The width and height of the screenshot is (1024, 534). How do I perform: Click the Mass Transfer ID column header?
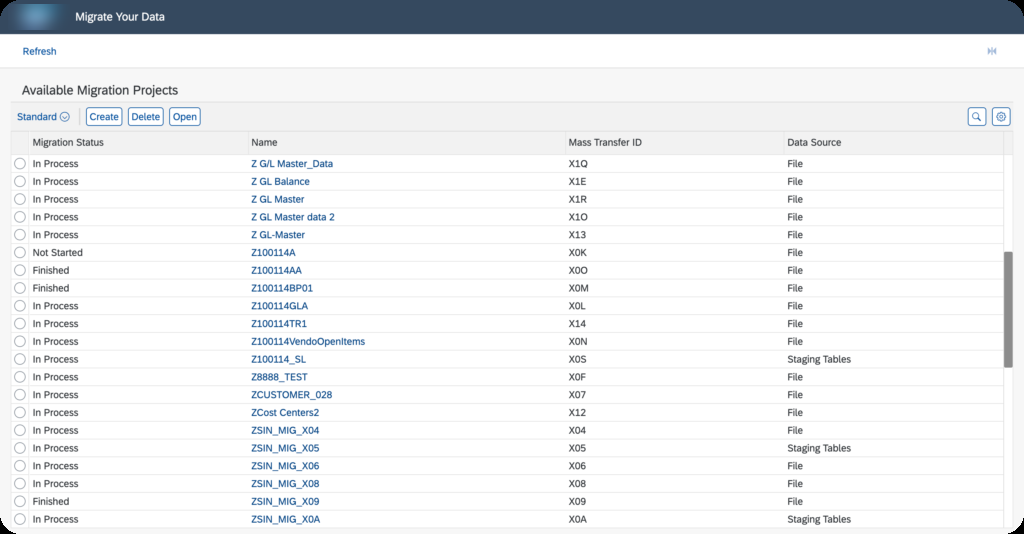pyautogui.click(x=605, y=142)
